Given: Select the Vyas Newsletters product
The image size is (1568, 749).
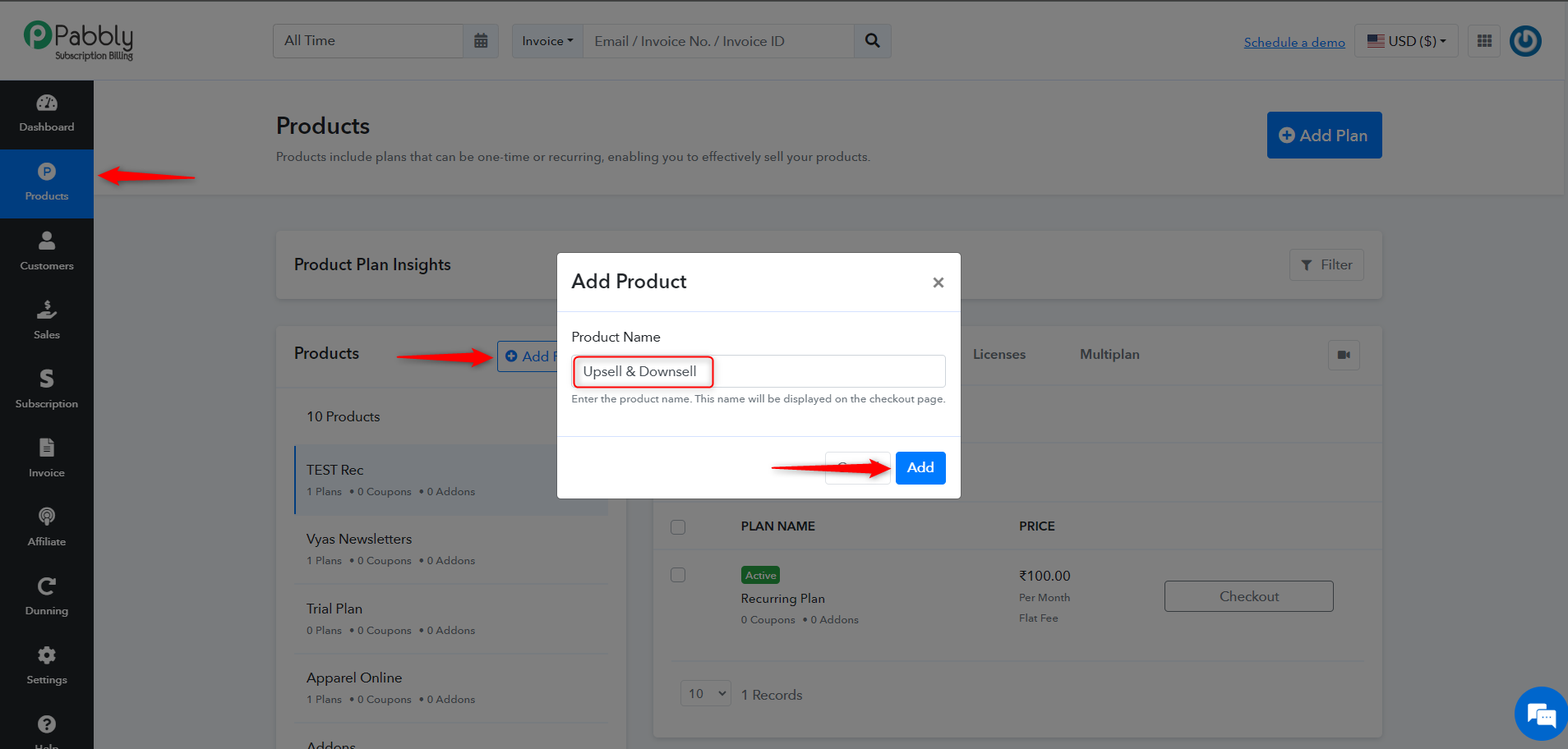Looking at the screenshot, I should click(451, 549).
